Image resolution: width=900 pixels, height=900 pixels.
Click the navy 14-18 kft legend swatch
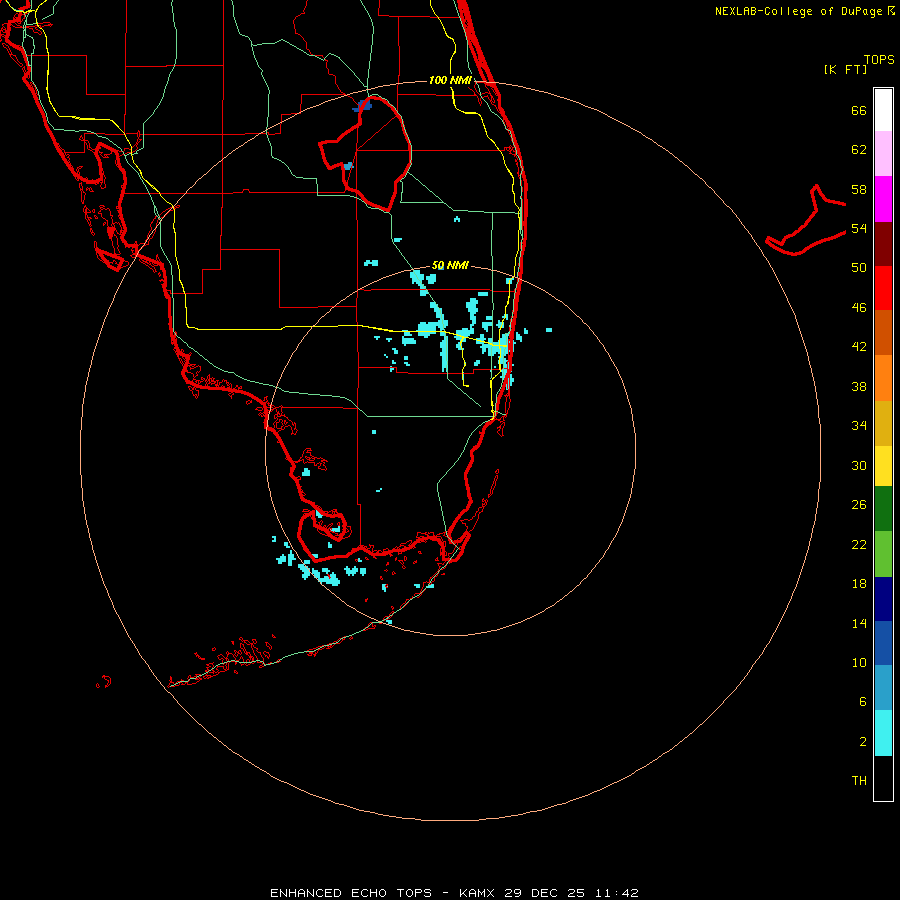click(x=883, y=599)
